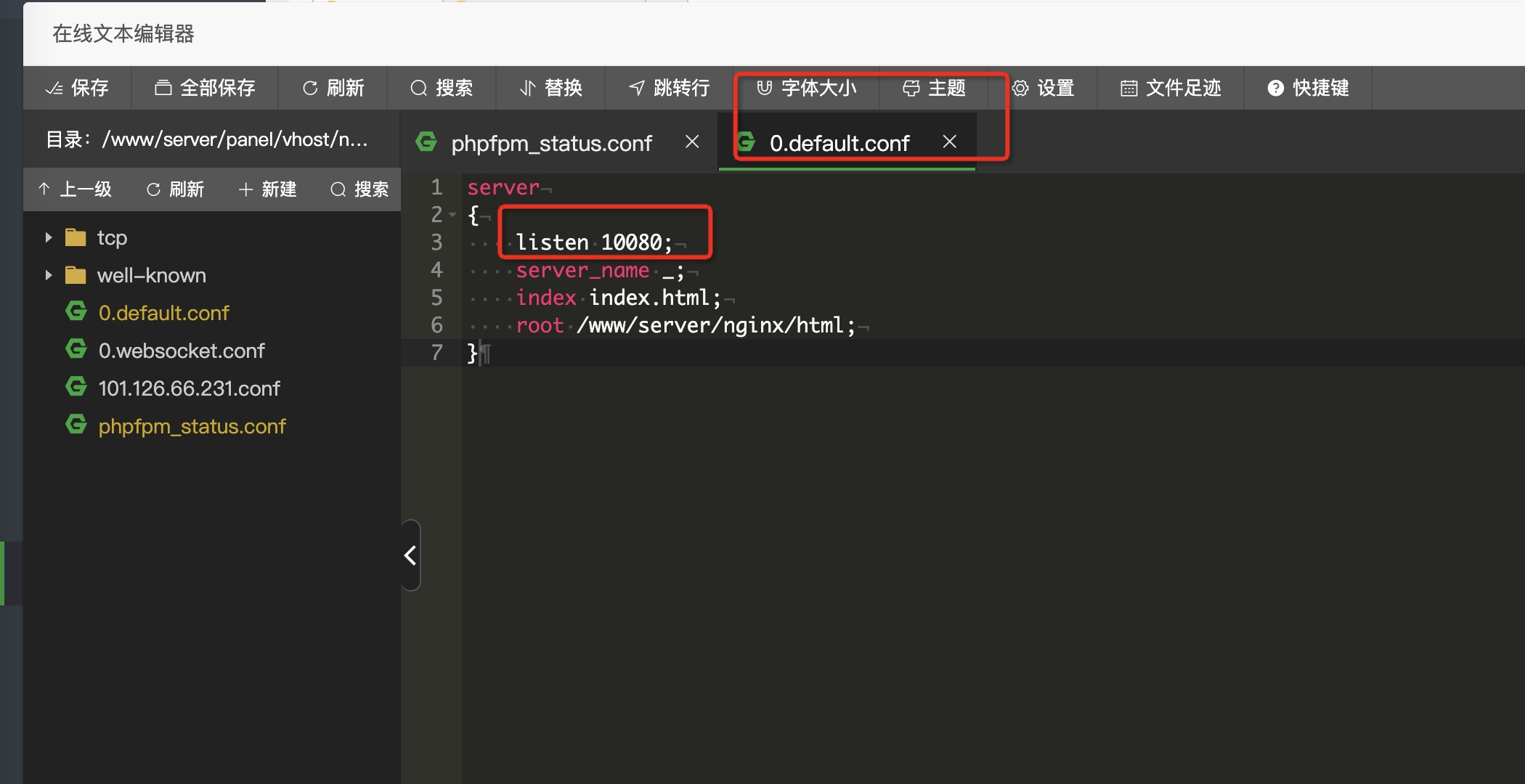Go Up One Level (上一级) in directory
The height and width of the screenshot is (784, 1525).
[75, 189]
